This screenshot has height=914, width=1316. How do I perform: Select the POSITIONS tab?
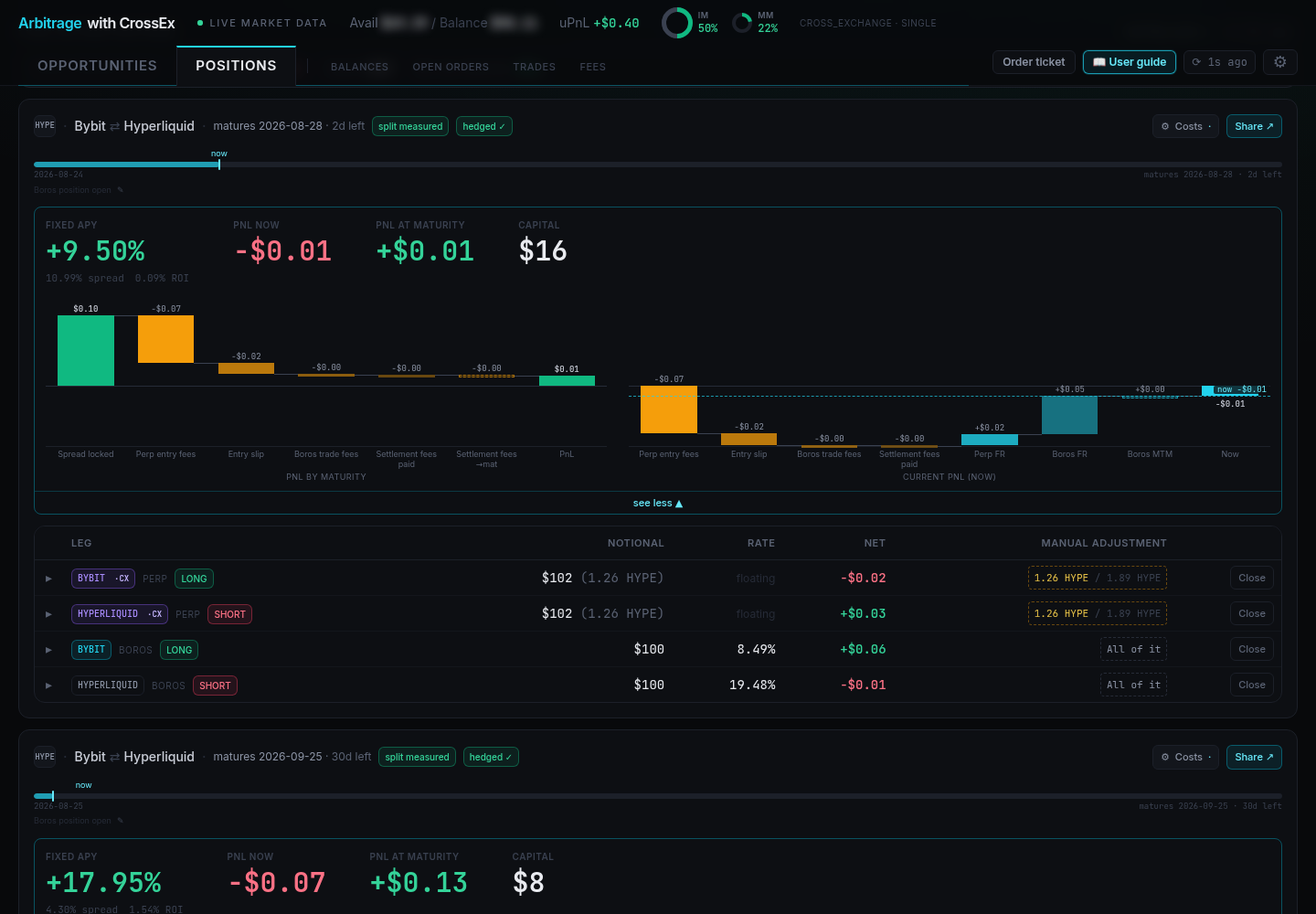click(236, 66)
